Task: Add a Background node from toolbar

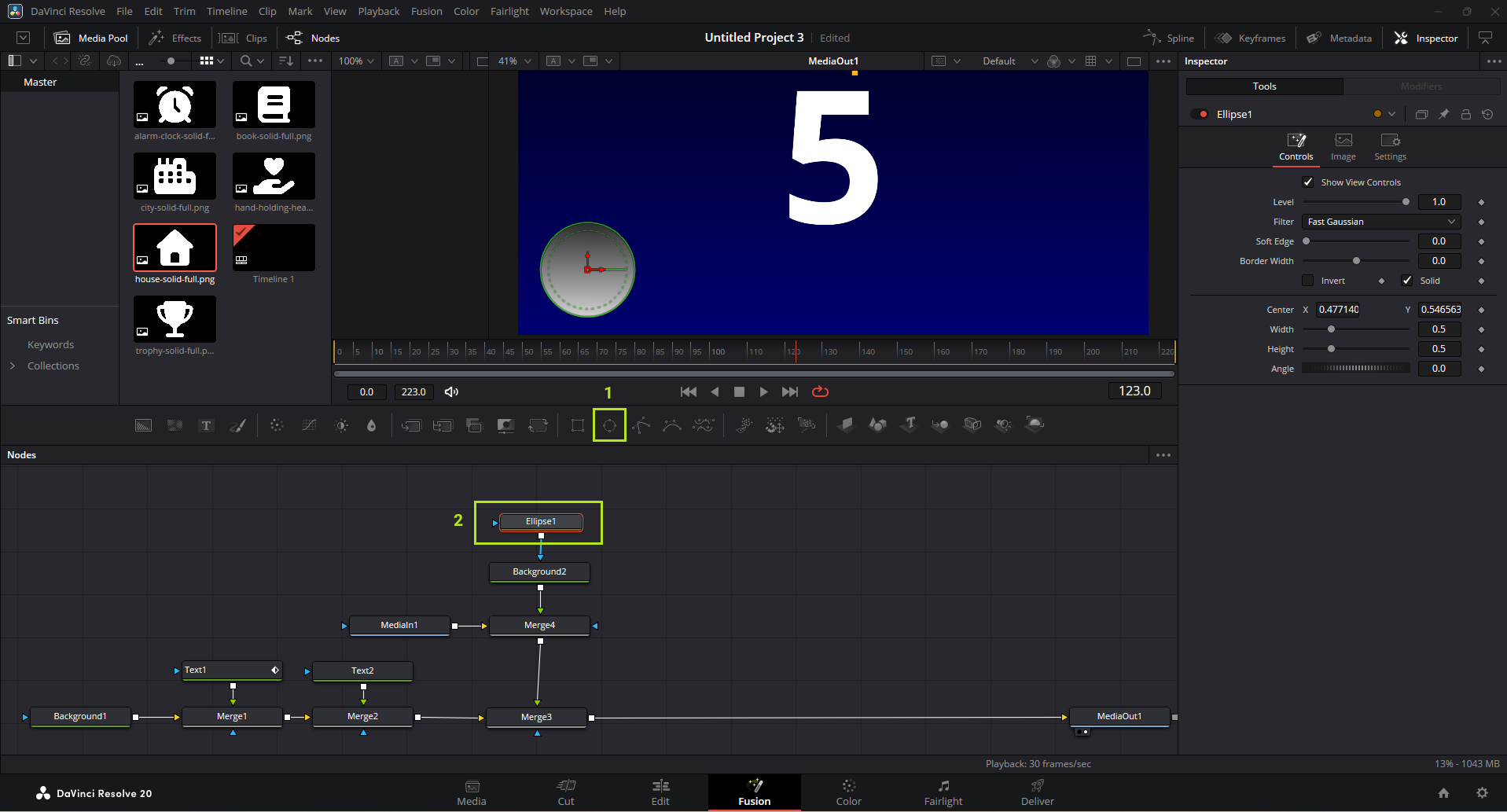Action: 143,425
